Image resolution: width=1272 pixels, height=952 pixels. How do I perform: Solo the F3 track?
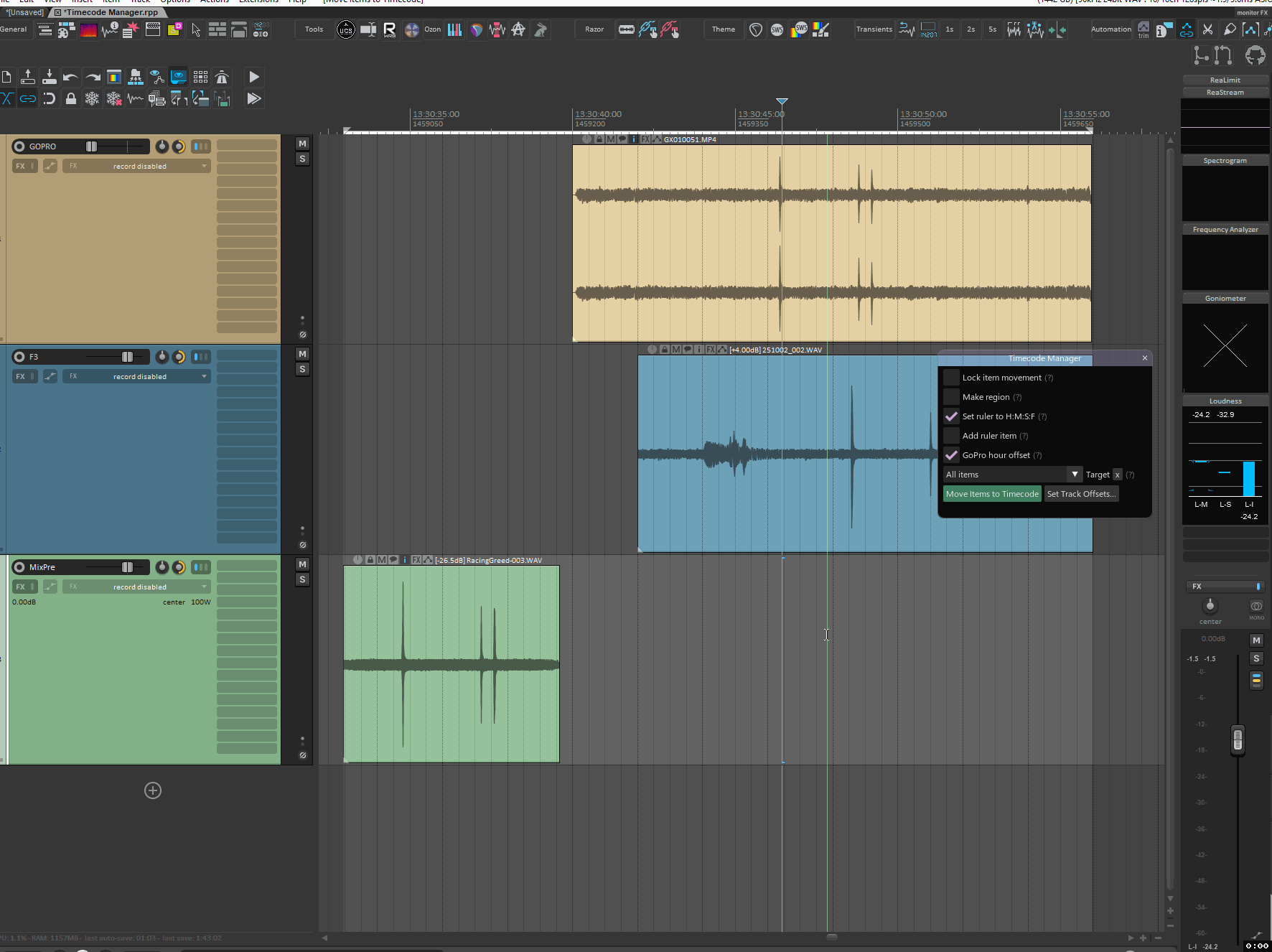click(302, 369)
